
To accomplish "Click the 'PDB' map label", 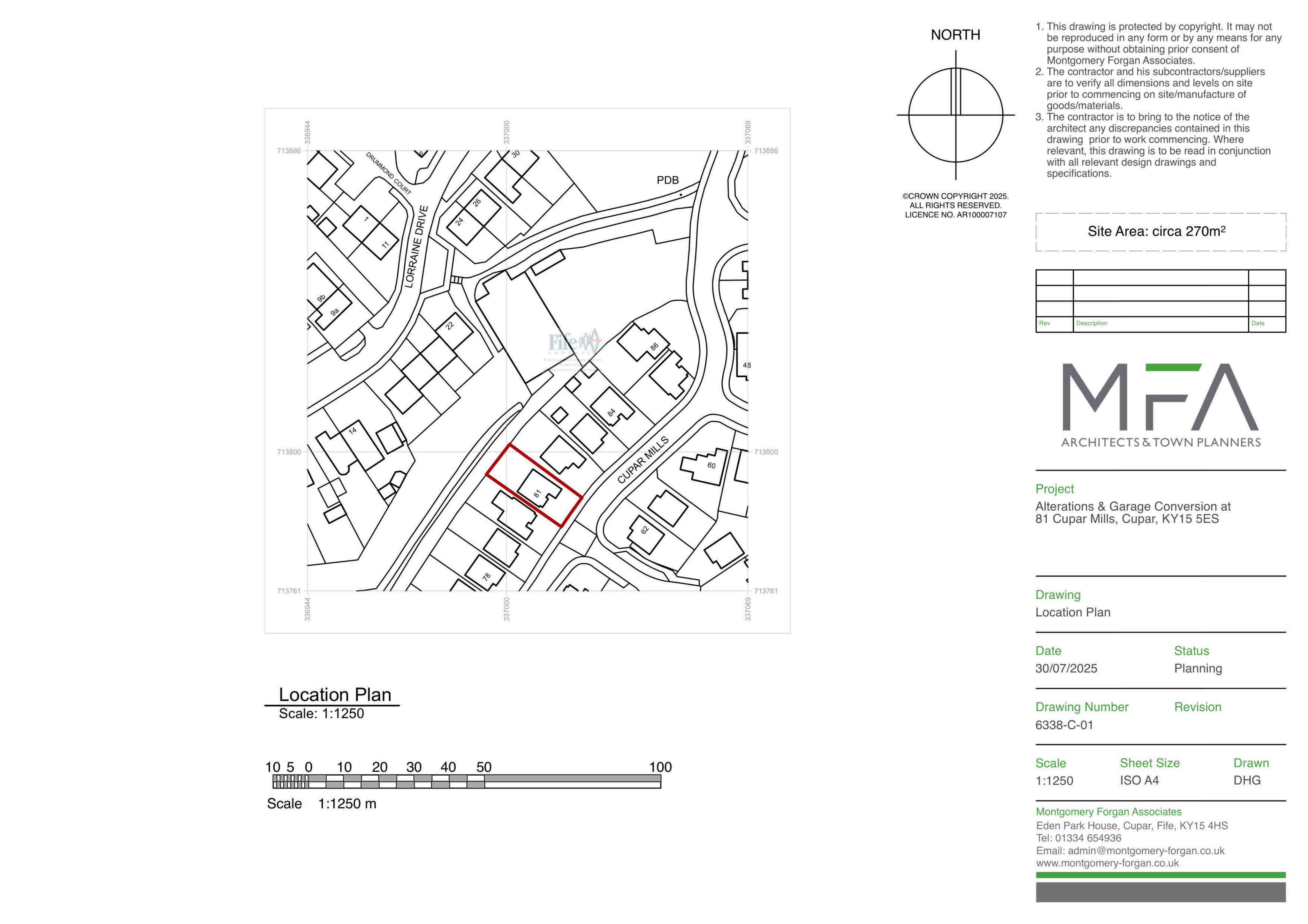I will 668,180.
